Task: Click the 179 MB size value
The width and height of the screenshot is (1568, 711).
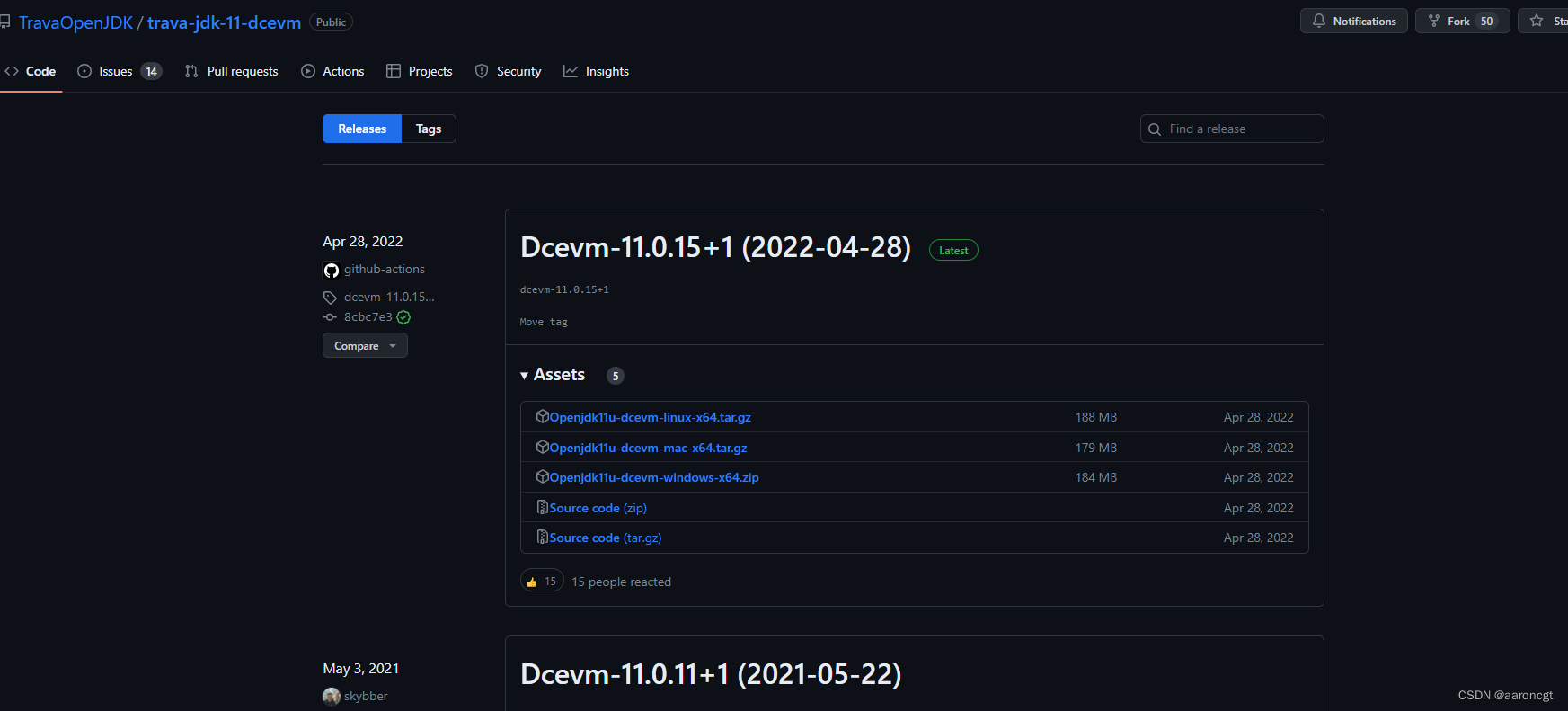Action: click(1096, 448)
